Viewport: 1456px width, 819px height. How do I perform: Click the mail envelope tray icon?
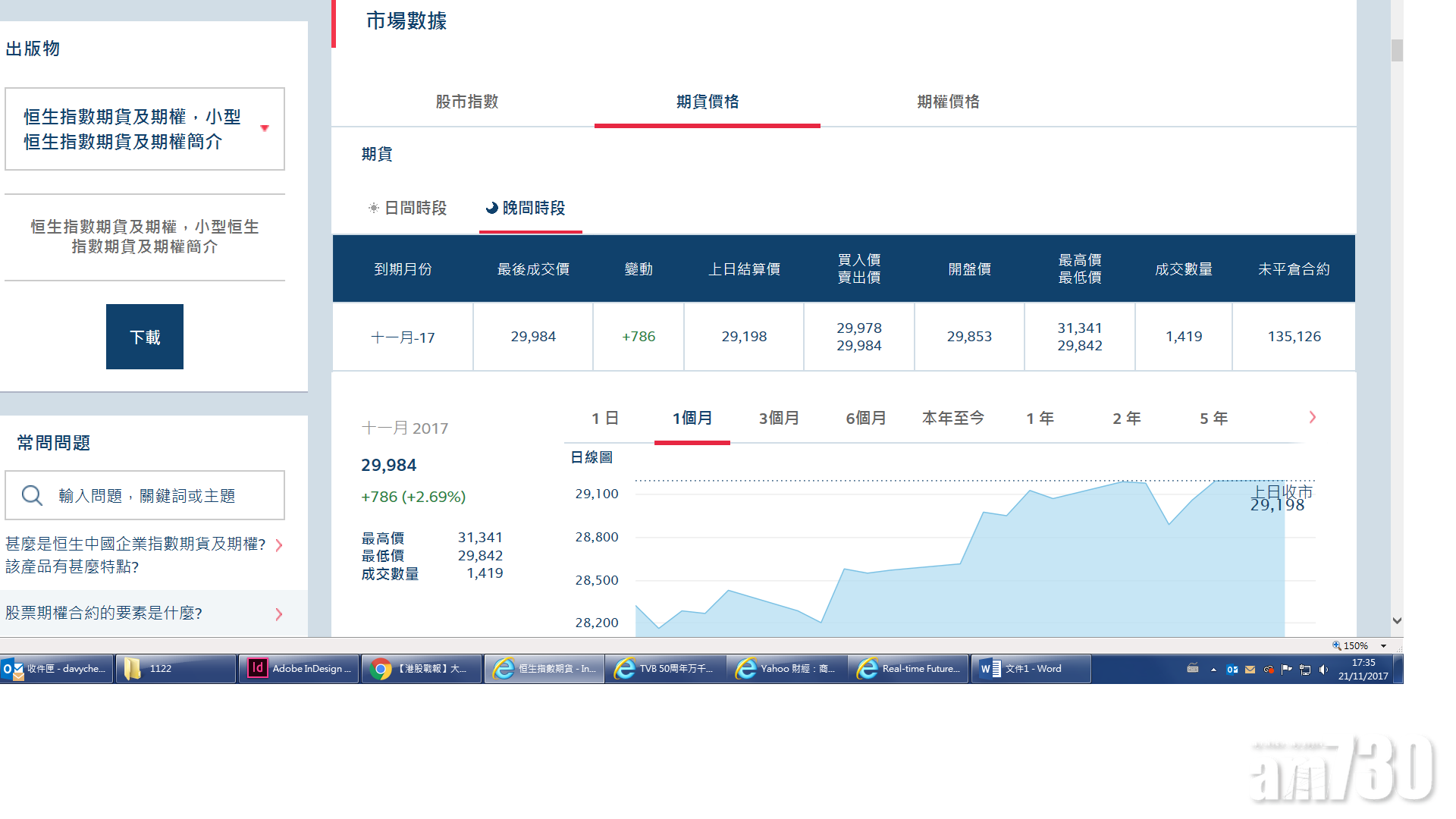click(x=1250, y=670)
